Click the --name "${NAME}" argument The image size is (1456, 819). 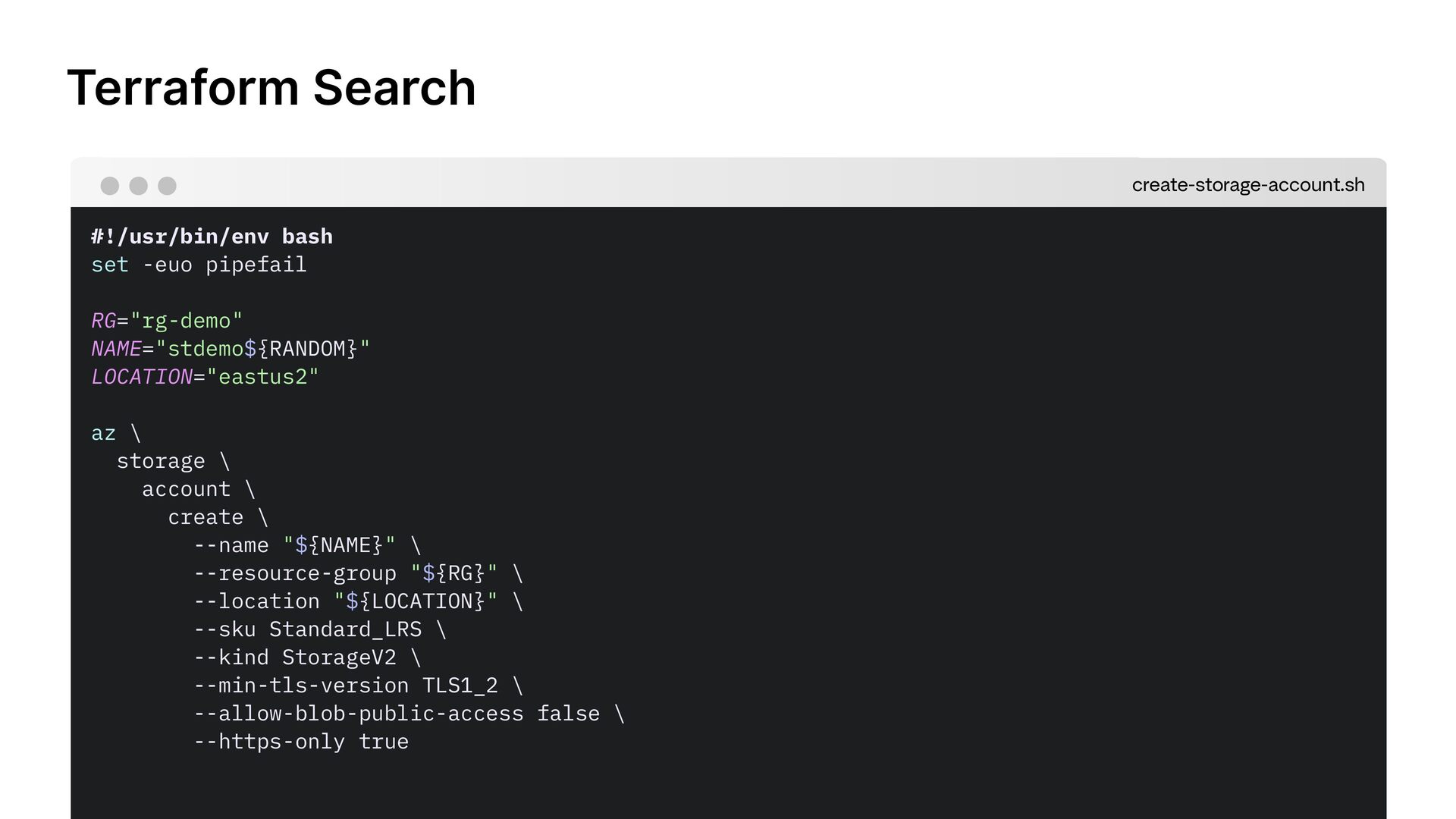click(x=294, y=545)
